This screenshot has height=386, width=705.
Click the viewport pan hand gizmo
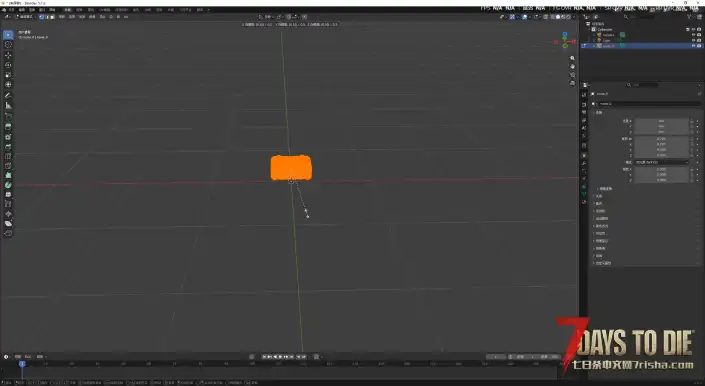pyautogui.click(x=572, y=67)
